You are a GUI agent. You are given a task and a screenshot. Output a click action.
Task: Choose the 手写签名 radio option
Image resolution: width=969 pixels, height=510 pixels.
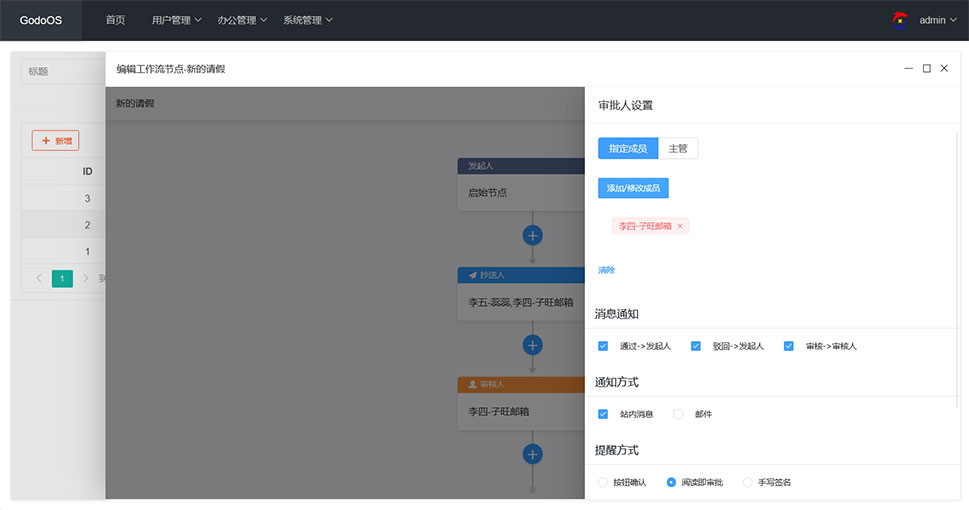[x=748, y=482]
